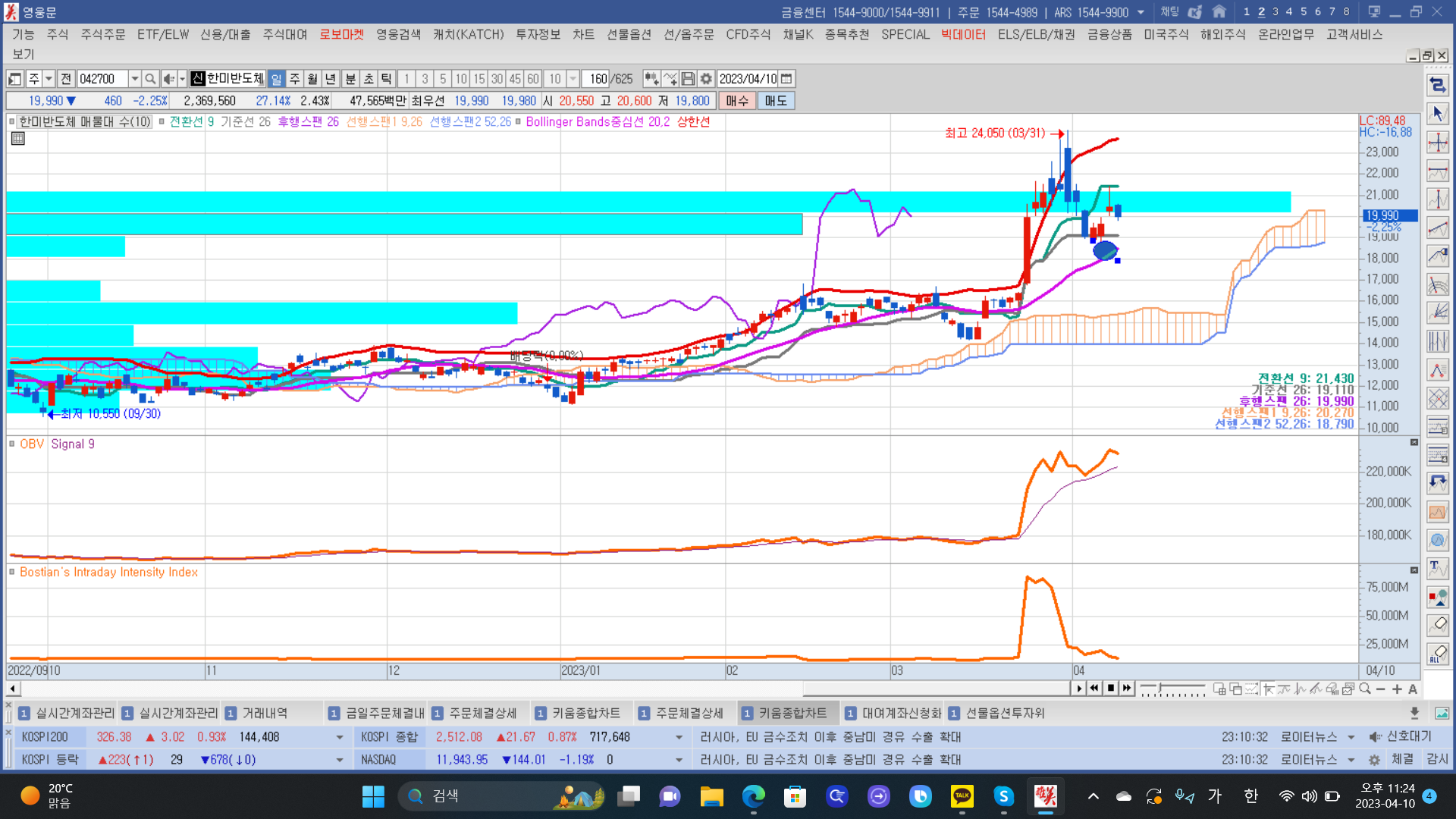Viewport: 1456px width, 819px height.
Task: Toggle daily (일) chart period
Action: pos(276,79)
